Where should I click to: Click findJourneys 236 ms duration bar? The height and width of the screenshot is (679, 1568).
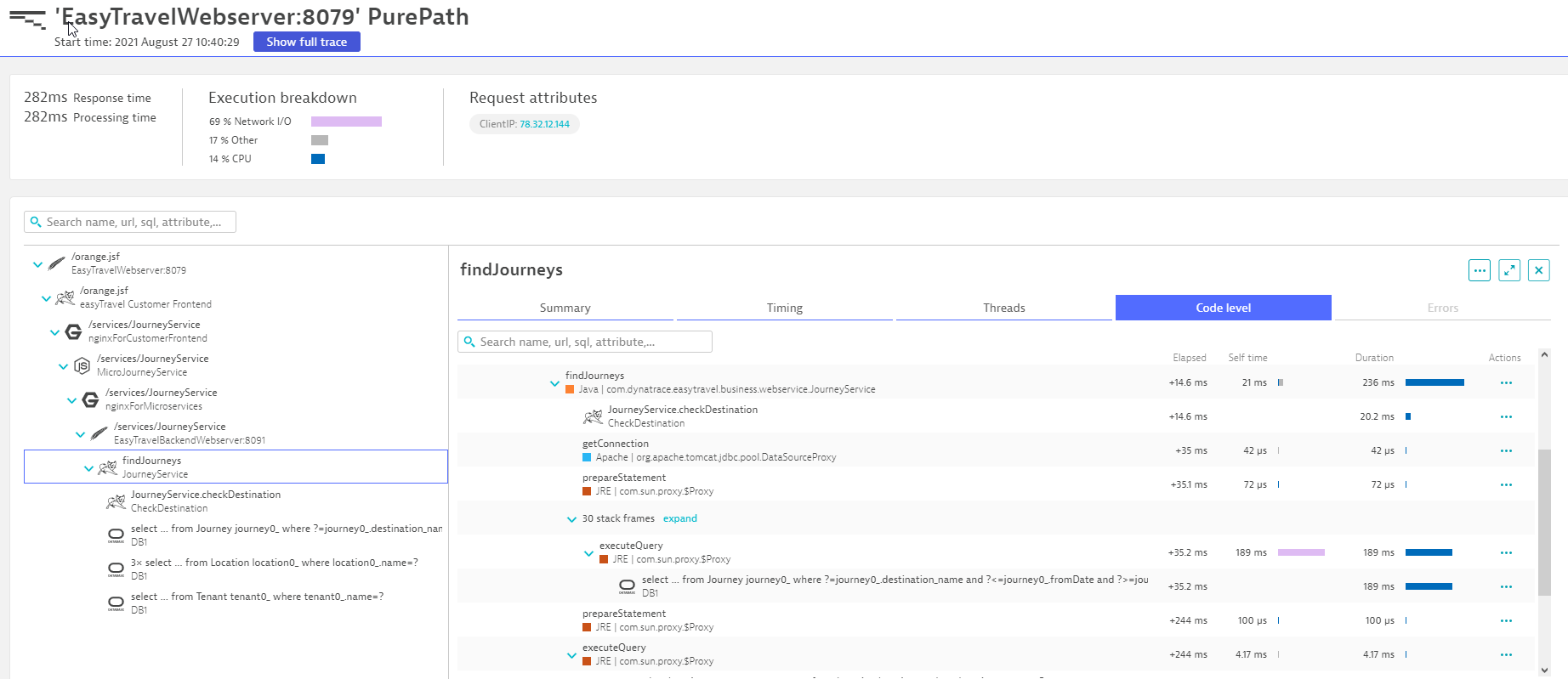(x=1434, y=382)
